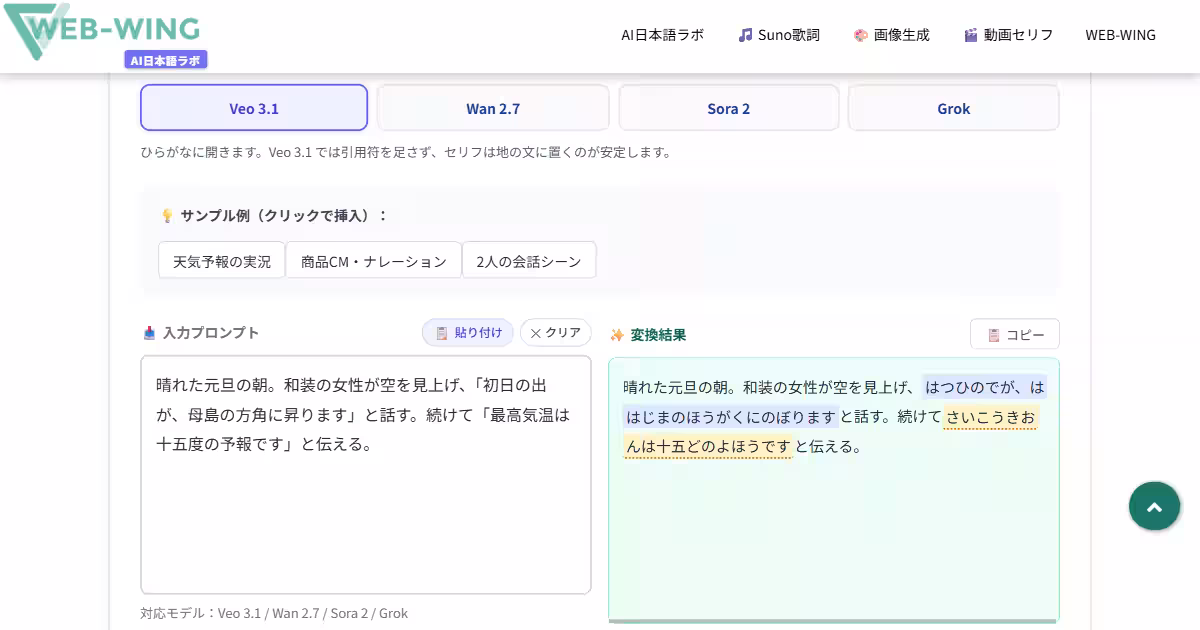Click the clapperboard icon in 動画セリフ
Screen dimensions: 1200x630
970,35
